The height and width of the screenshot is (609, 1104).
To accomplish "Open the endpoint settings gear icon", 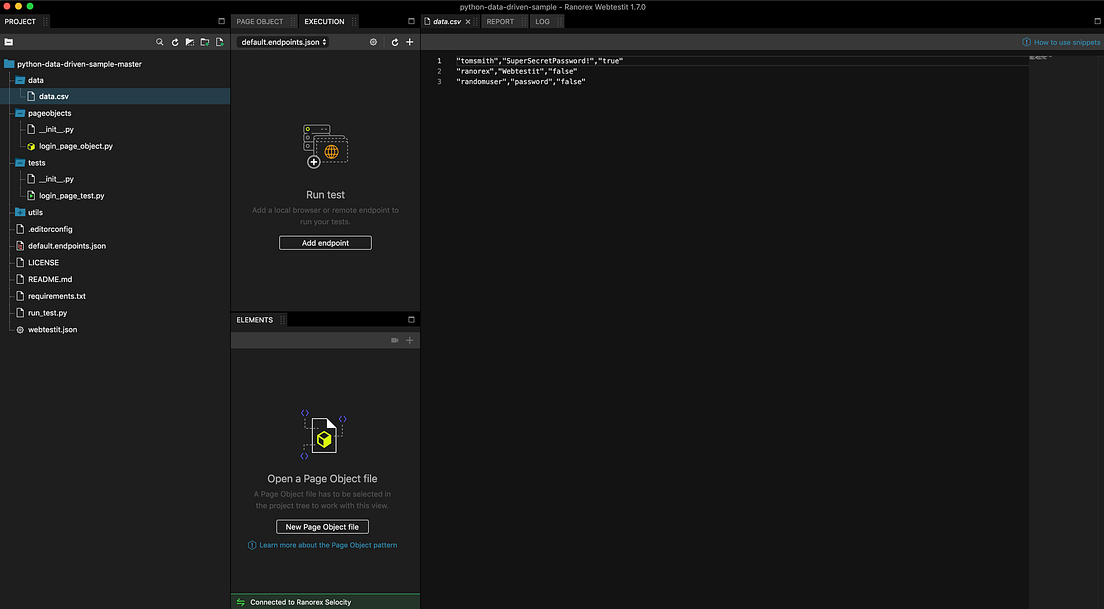I will 373,42.
